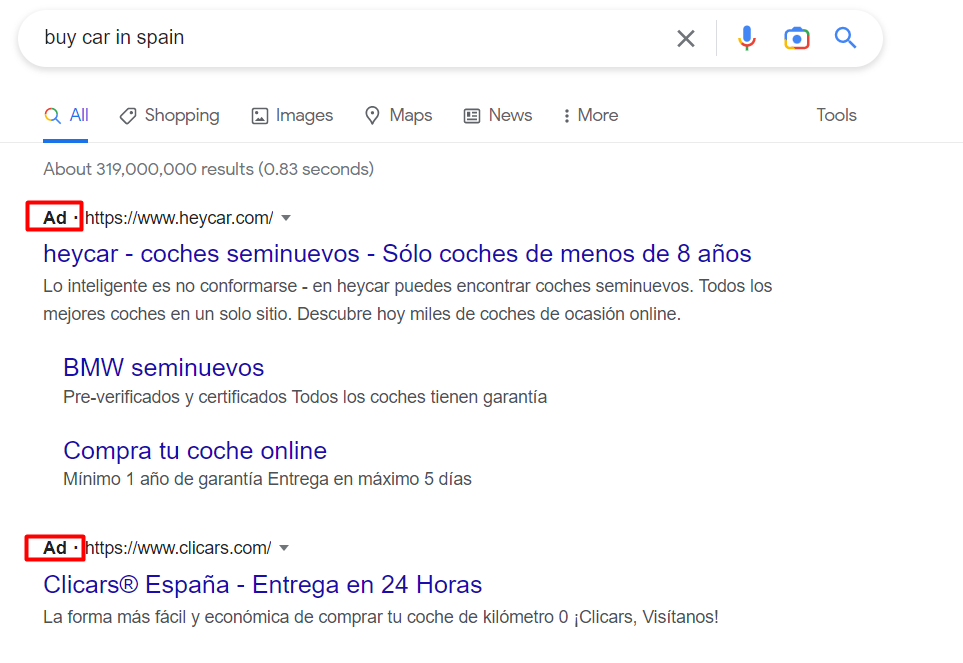Switch to the Shopping tab

169,115
